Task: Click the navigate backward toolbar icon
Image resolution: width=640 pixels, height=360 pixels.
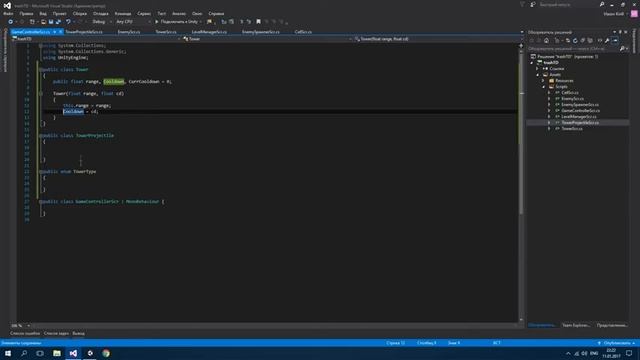Action: coord(11,22)
